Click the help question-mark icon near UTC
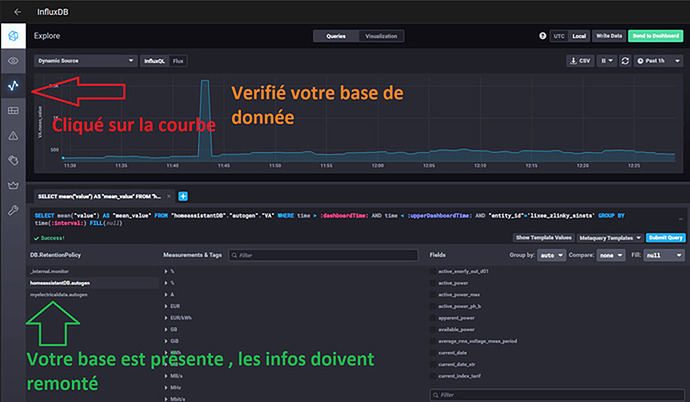This screenshot has height=402, width=690. coord(543,36)
